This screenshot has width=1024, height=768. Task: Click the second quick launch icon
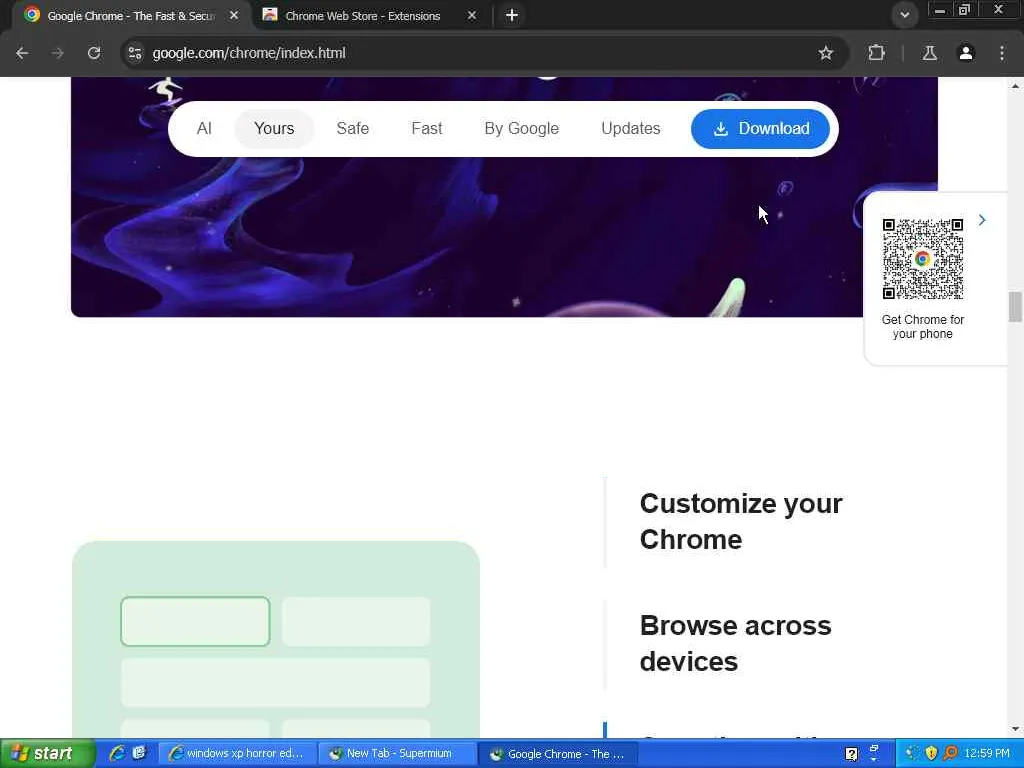(x=139, y=754)
